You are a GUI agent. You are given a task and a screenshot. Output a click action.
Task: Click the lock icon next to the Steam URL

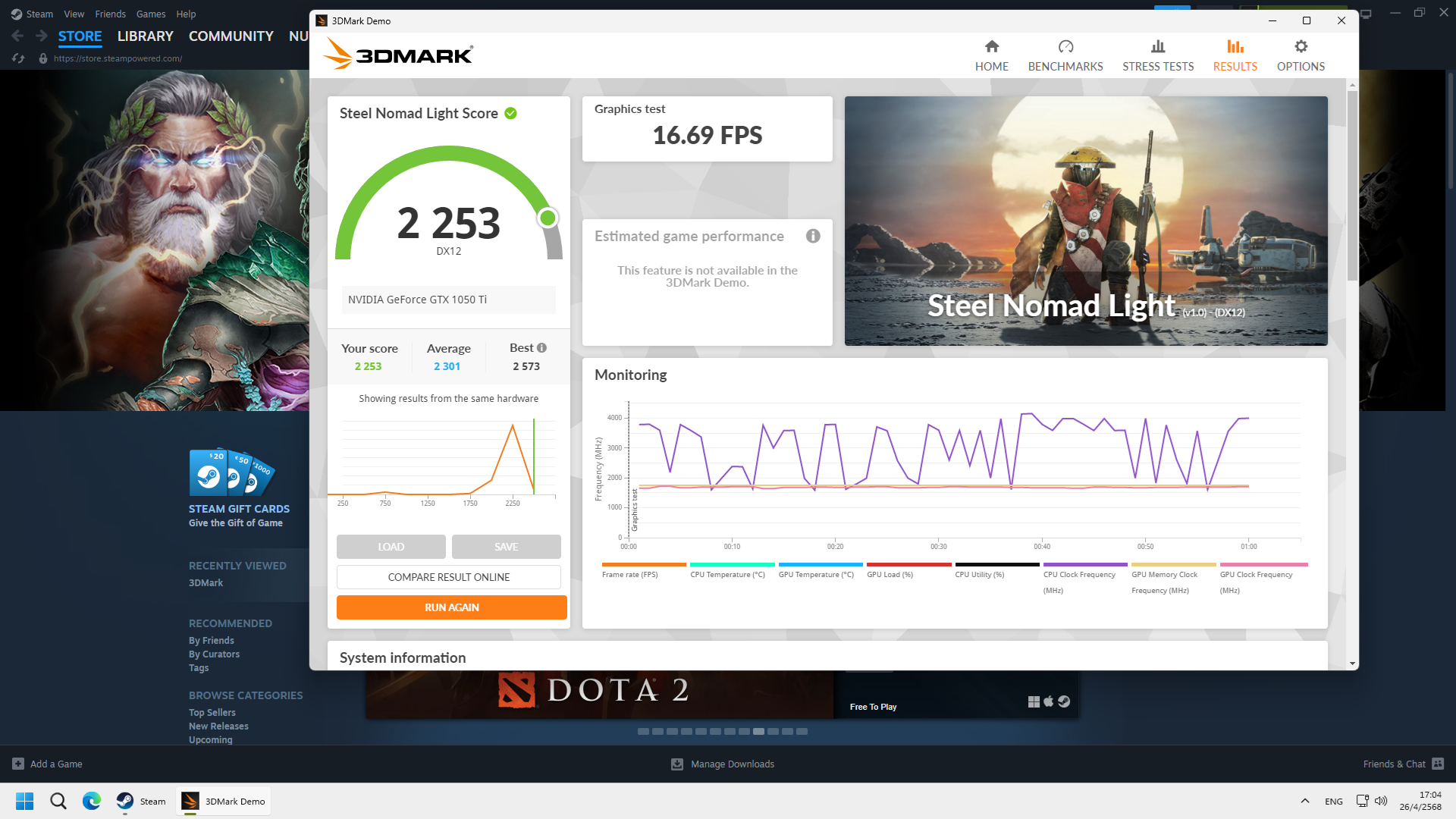(x=43, y=58)
